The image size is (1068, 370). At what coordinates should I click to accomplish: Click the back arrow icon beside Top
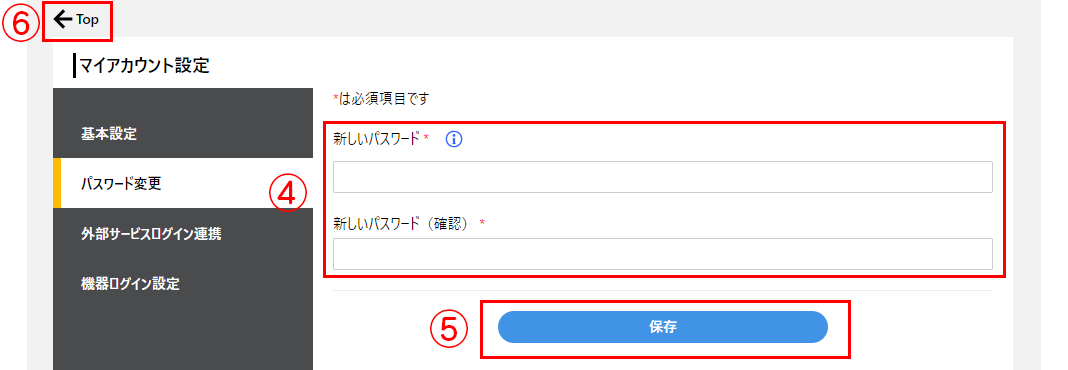(x=63, y=20)
